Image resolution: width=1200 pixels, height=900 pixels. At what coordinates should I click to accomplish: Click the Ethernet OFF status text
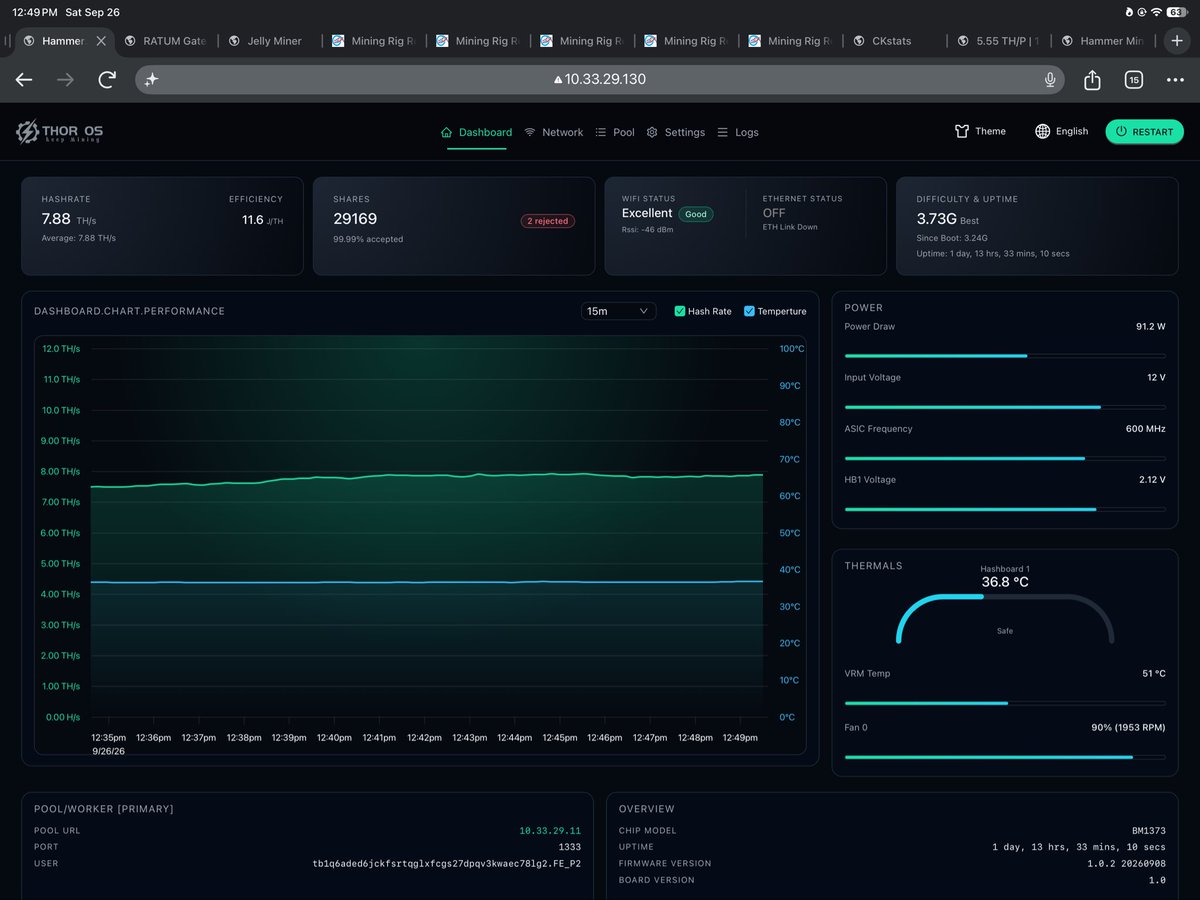(x=774, y=213)
